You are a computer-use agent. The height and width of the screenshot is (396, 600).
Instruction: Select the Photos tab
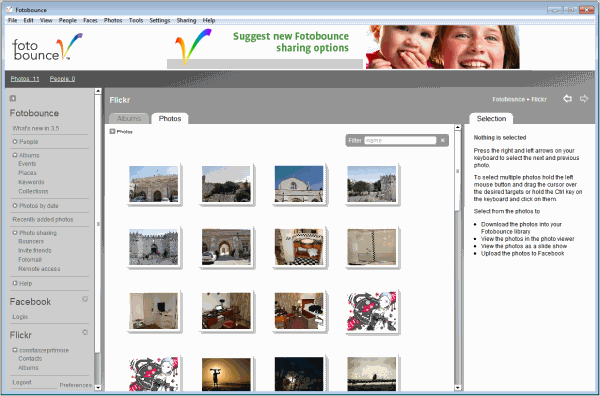(x=170, y=119)
